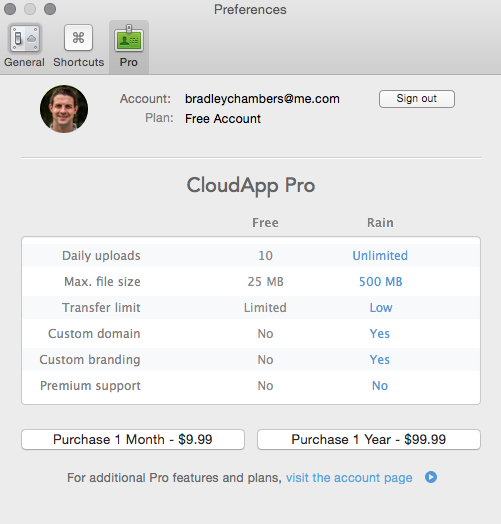The width and height of the screenshot is (501, 524).
Task: Click the 10 daily uploads value
Action: click(x=265, y=256)
